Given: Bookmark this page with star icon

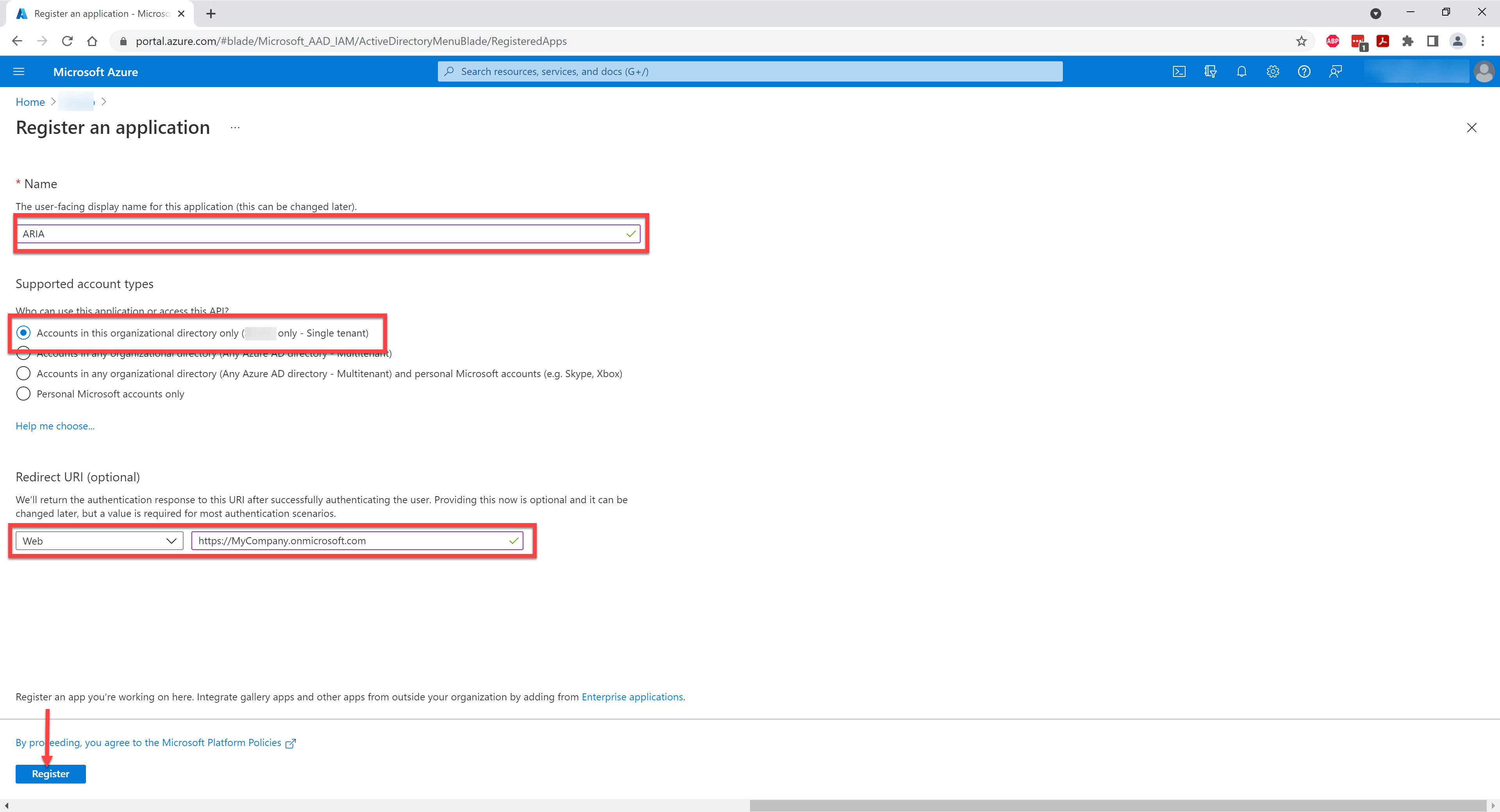Looking at the screenshot, I should (x=1301, y=41).
